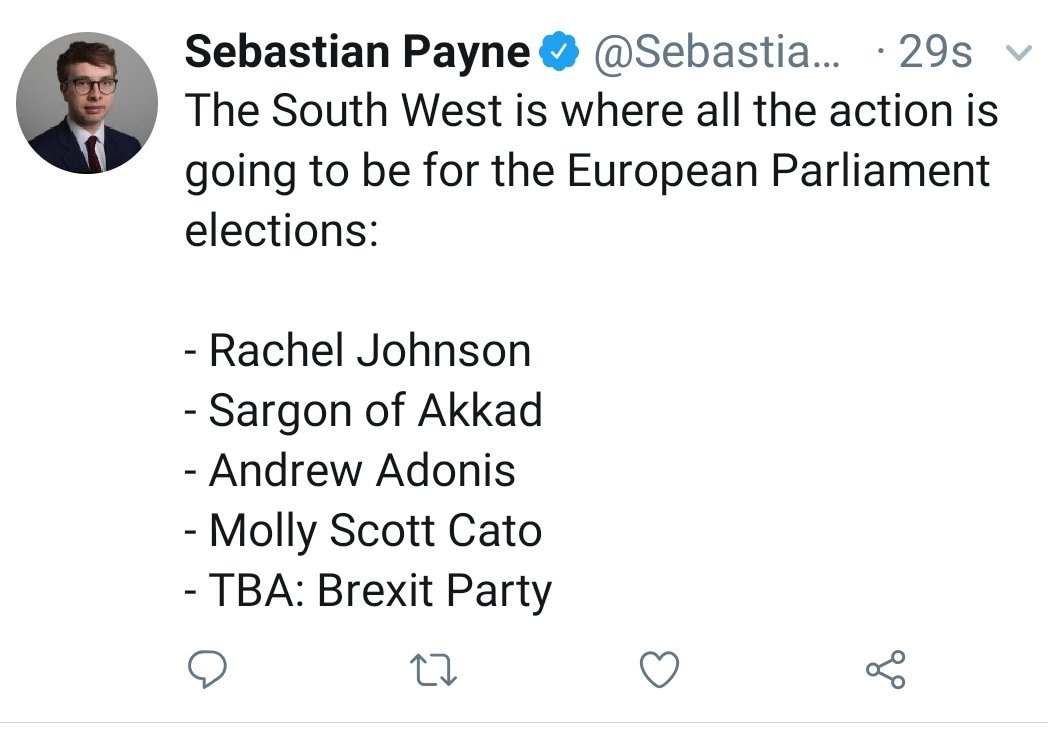Viewport: 1048px width, 734px height.
Task: Retweet this post with the retweet icon
Action: (x=433, y=668)
